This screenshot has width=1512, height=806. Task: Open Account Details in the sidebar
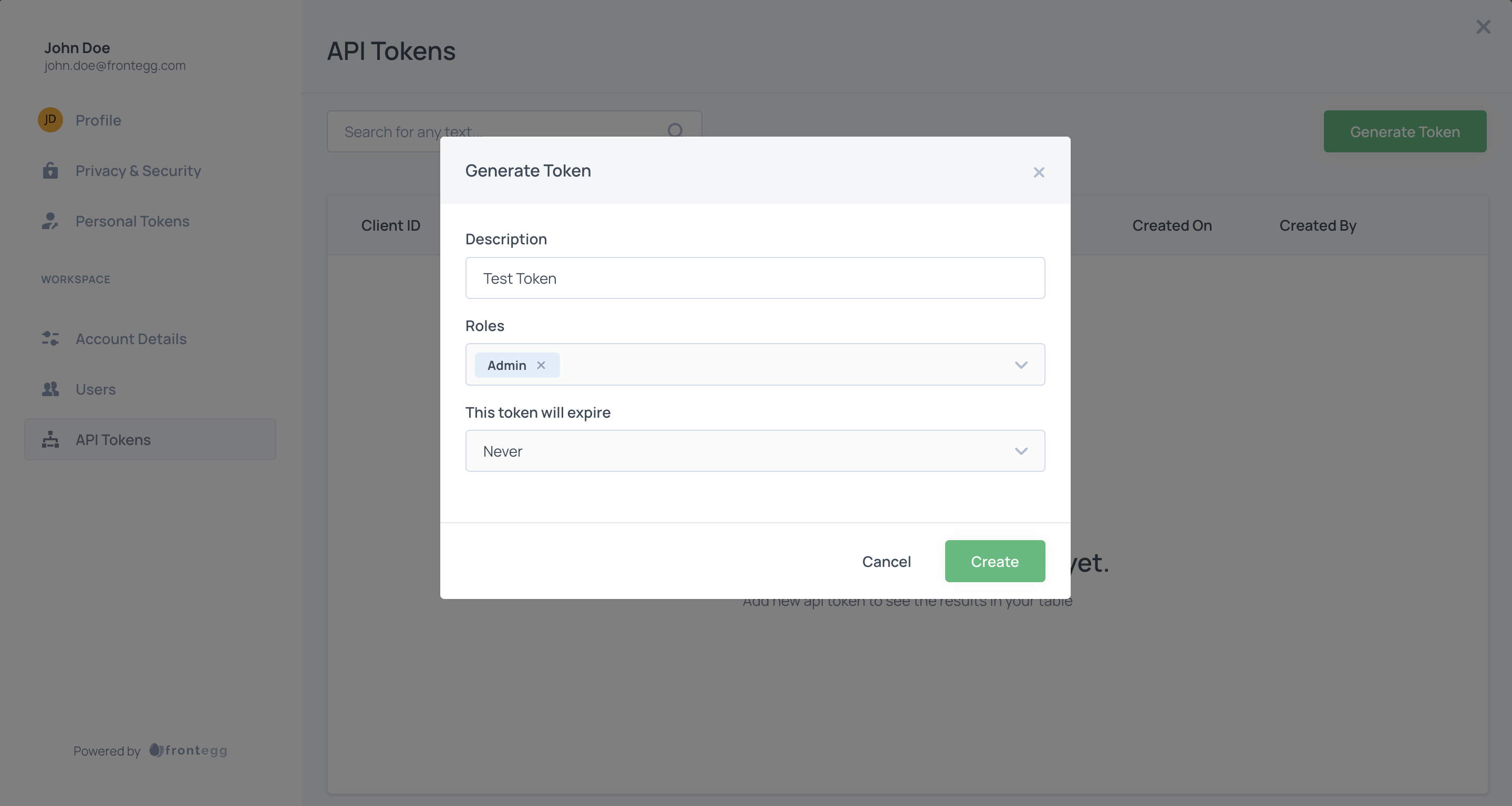click(x=131, y=339)
